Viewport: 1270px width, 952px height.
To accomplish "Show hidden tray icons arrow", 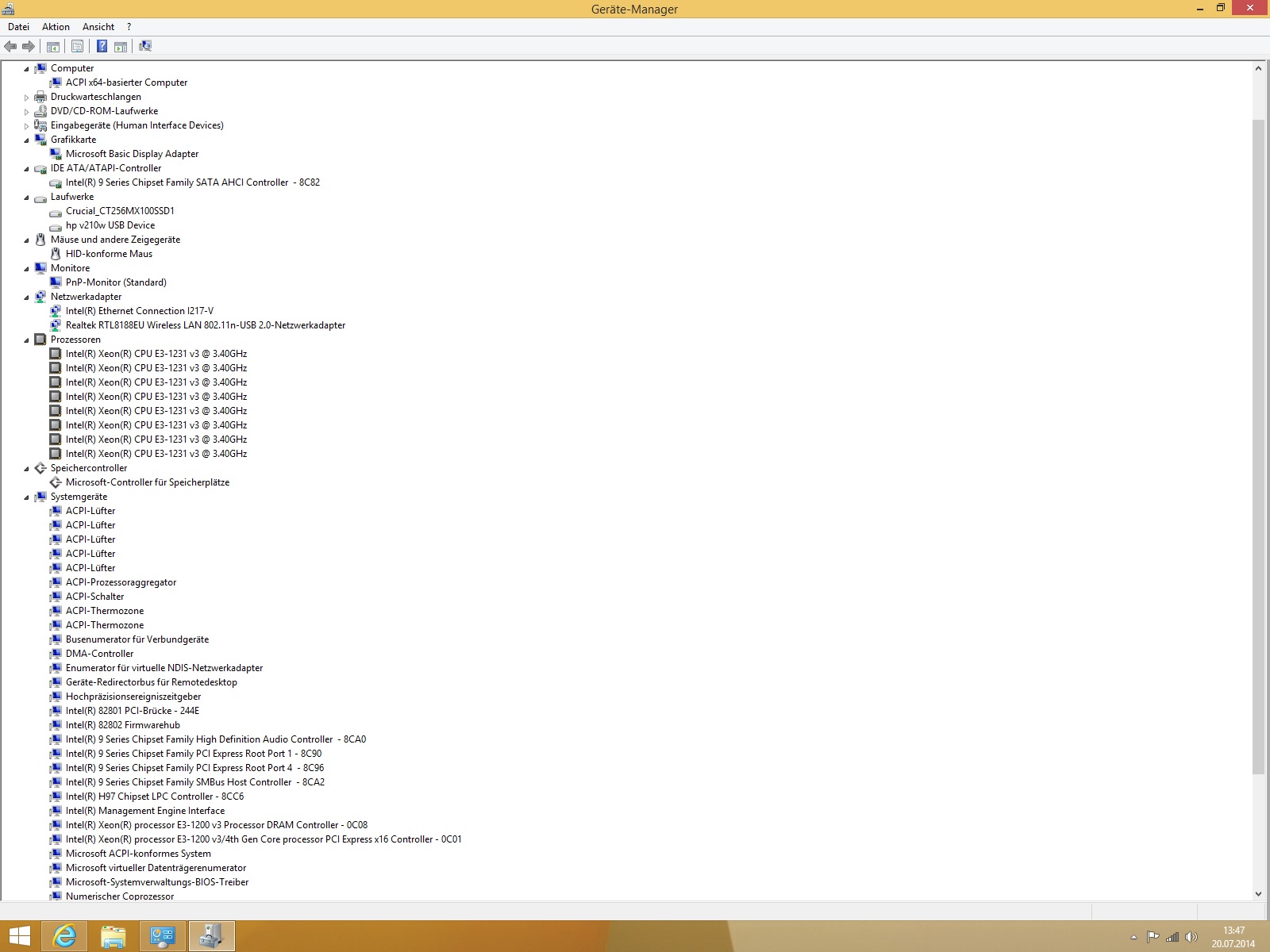I will coord(1133,937).
